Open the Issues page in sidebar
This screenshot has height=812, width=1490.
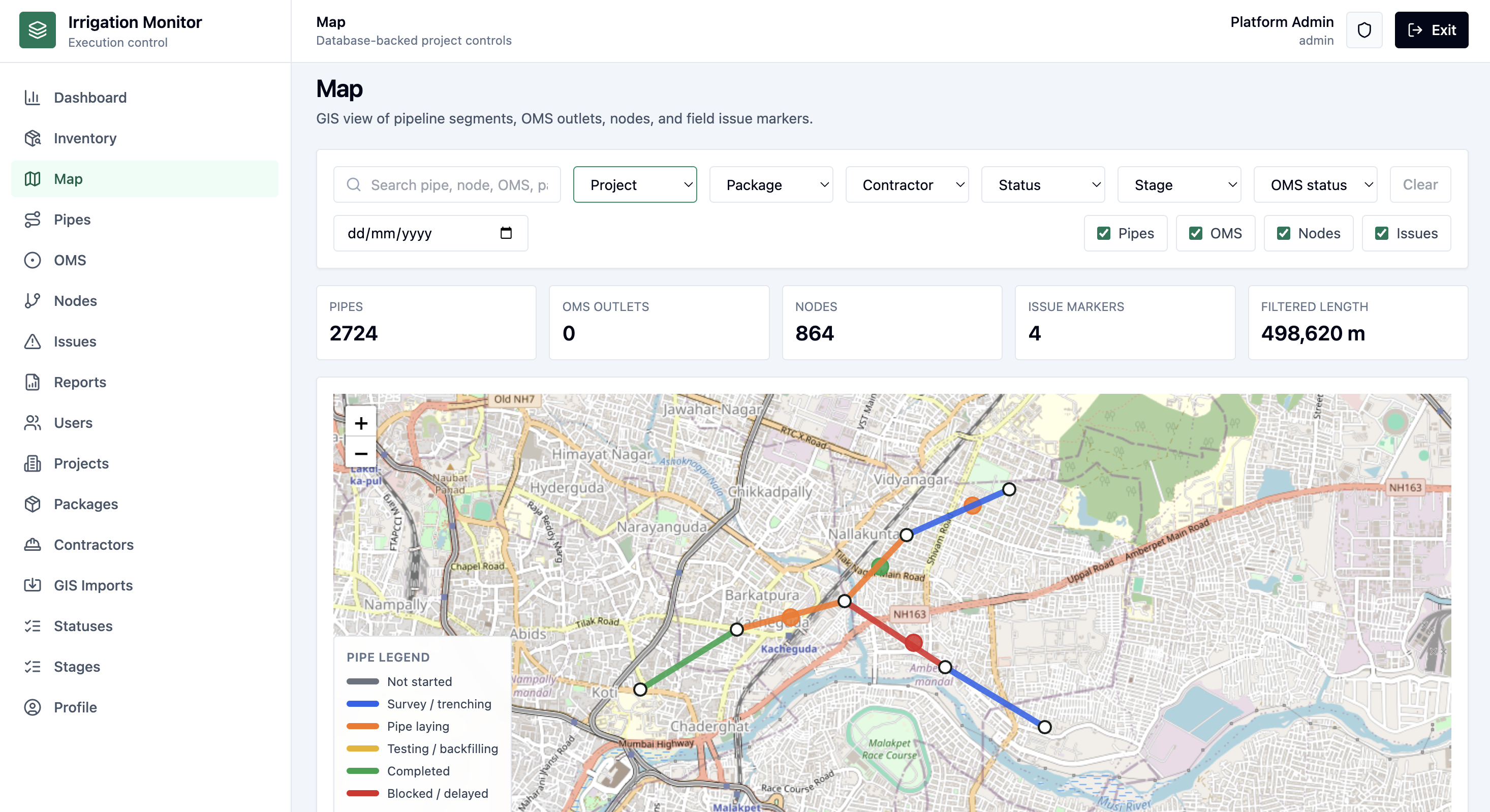[x=145, y=341]
